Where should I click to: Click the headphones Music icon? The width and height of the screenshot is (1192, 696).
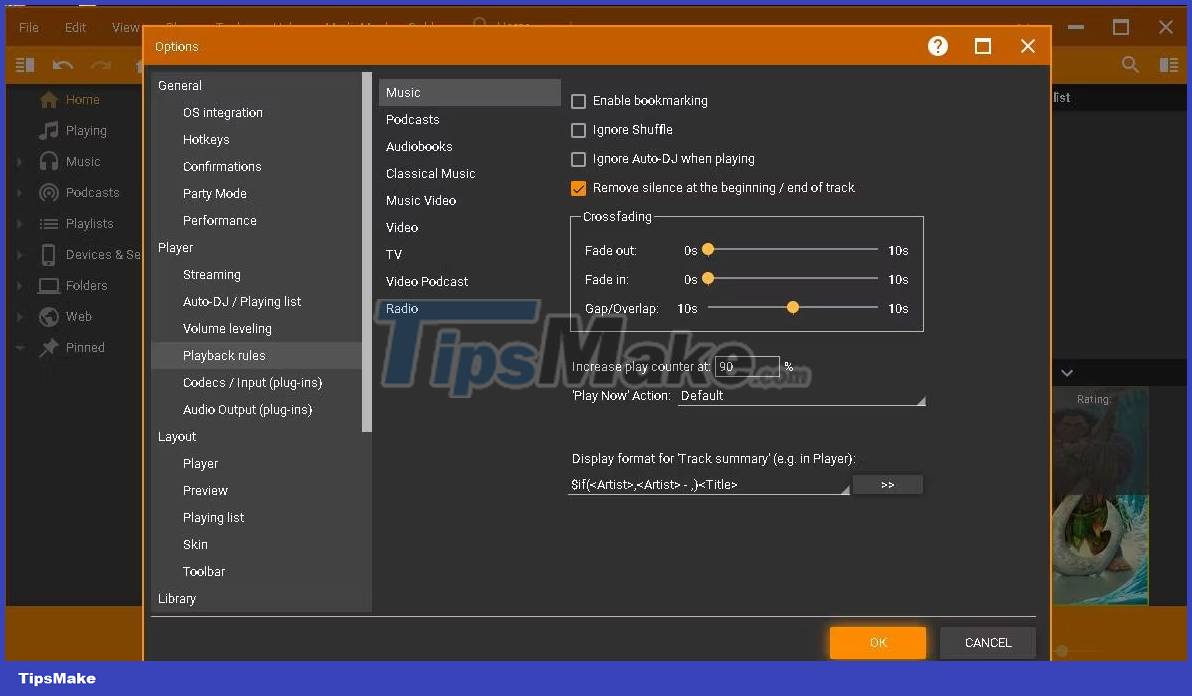point(48,161)
